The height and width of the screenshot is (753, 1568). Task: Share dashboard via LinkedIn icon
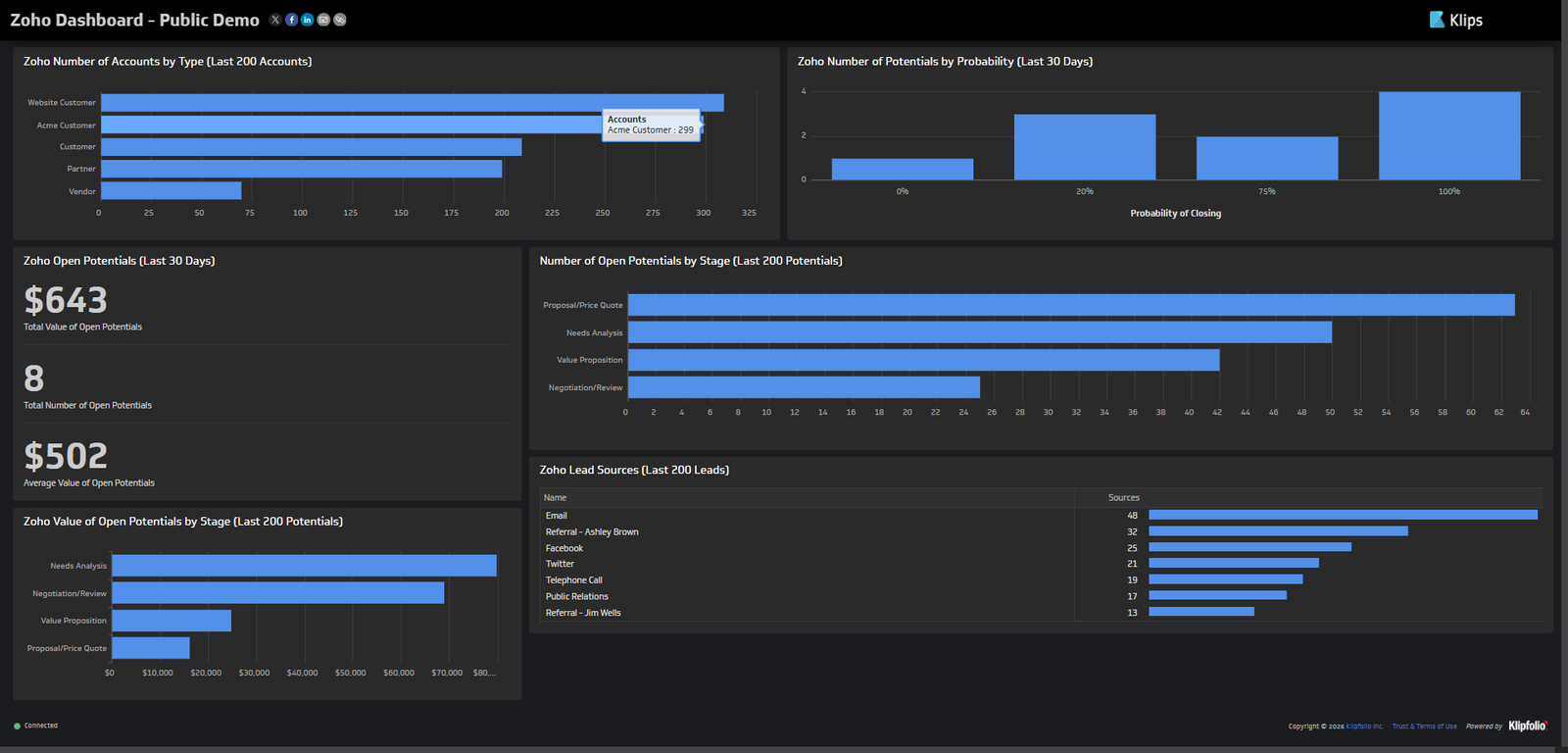point(308,20)
